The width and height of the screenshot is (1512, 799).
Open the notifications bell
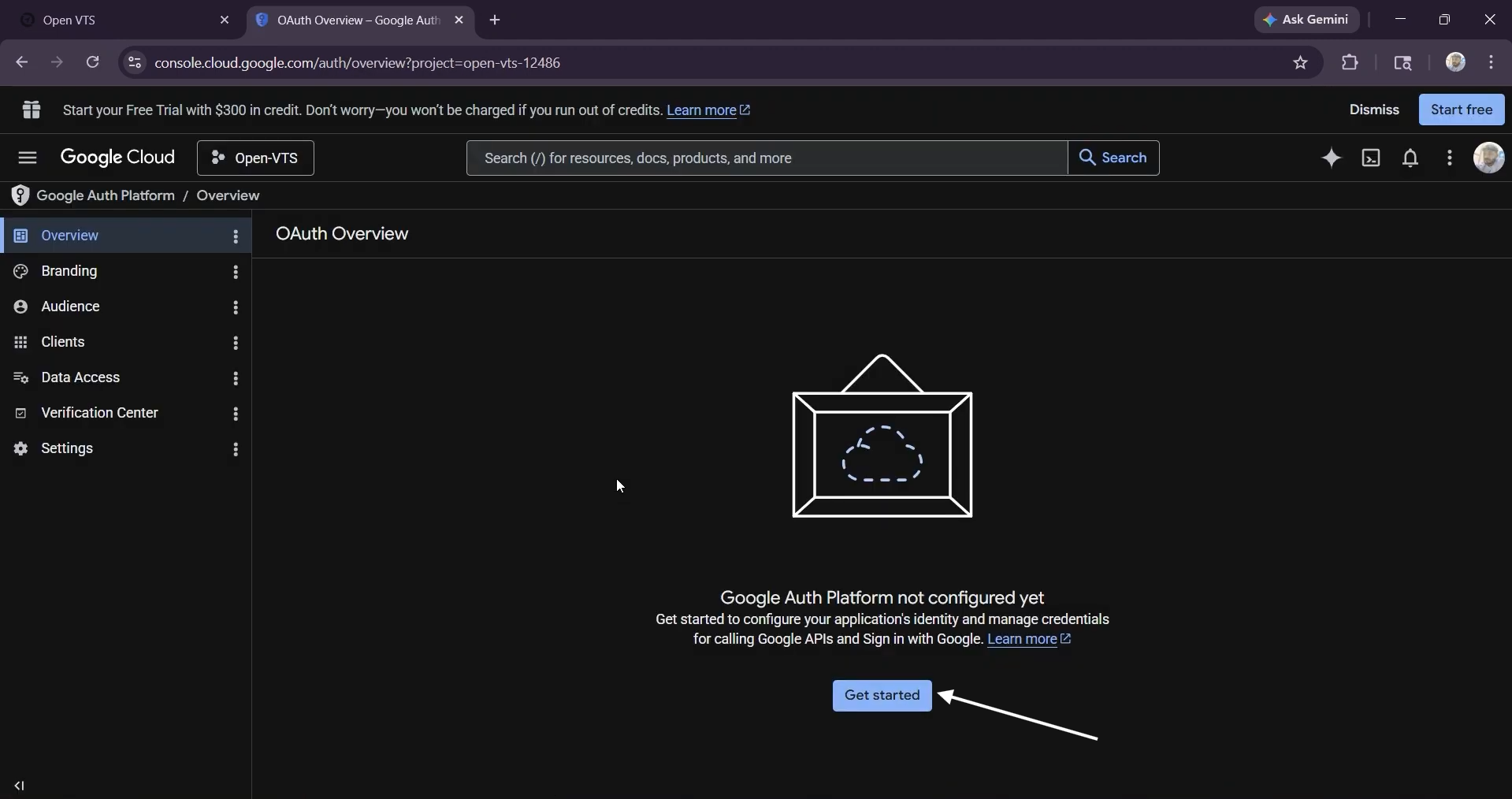(x=1411, y=158)
